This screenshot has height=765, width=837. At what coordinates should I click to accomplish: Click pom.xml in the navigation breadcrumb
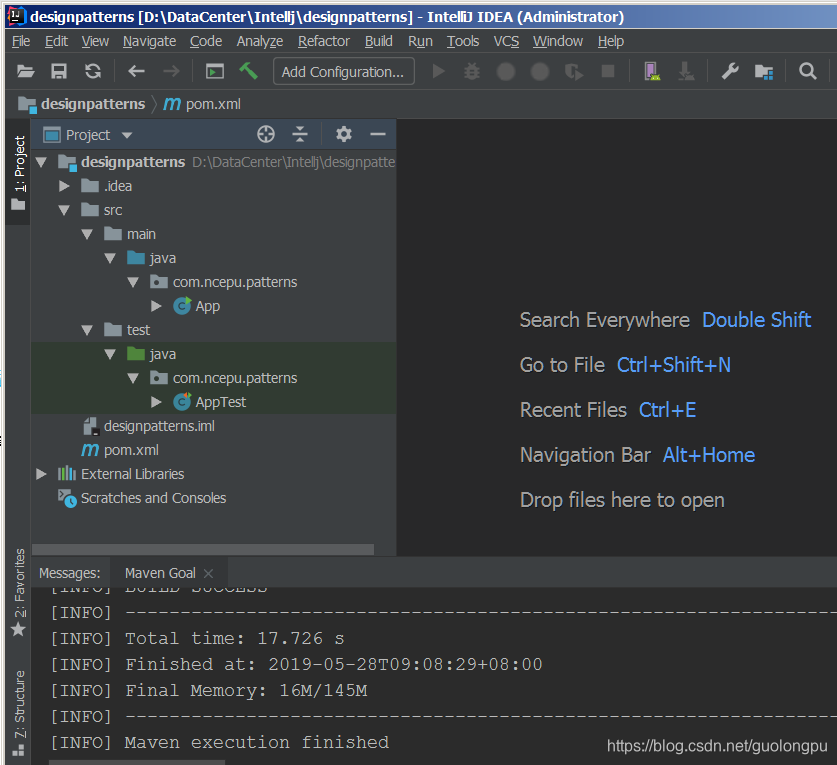point(213,104)
